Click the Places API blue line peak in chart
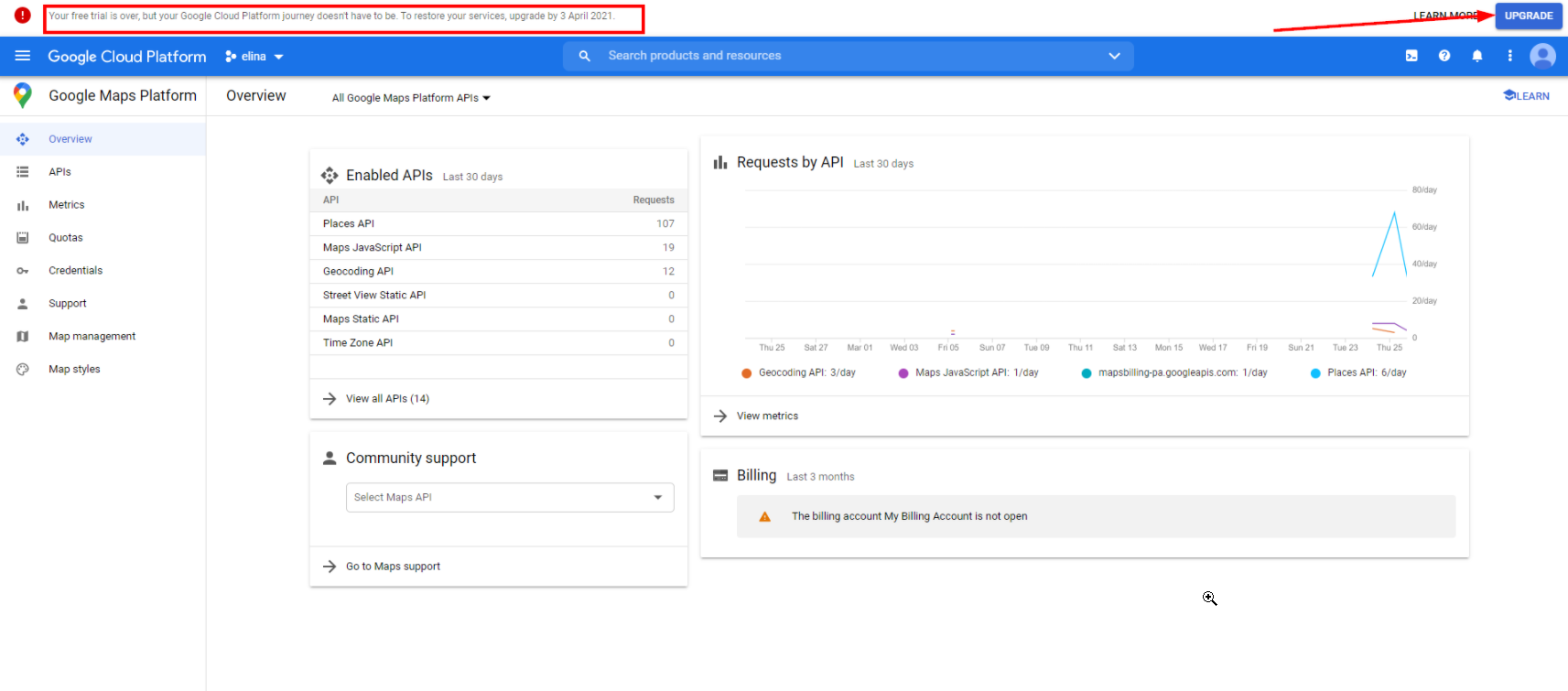Image resolution: width=1568 pixels, height=691 pixels. pos(1394,214)
